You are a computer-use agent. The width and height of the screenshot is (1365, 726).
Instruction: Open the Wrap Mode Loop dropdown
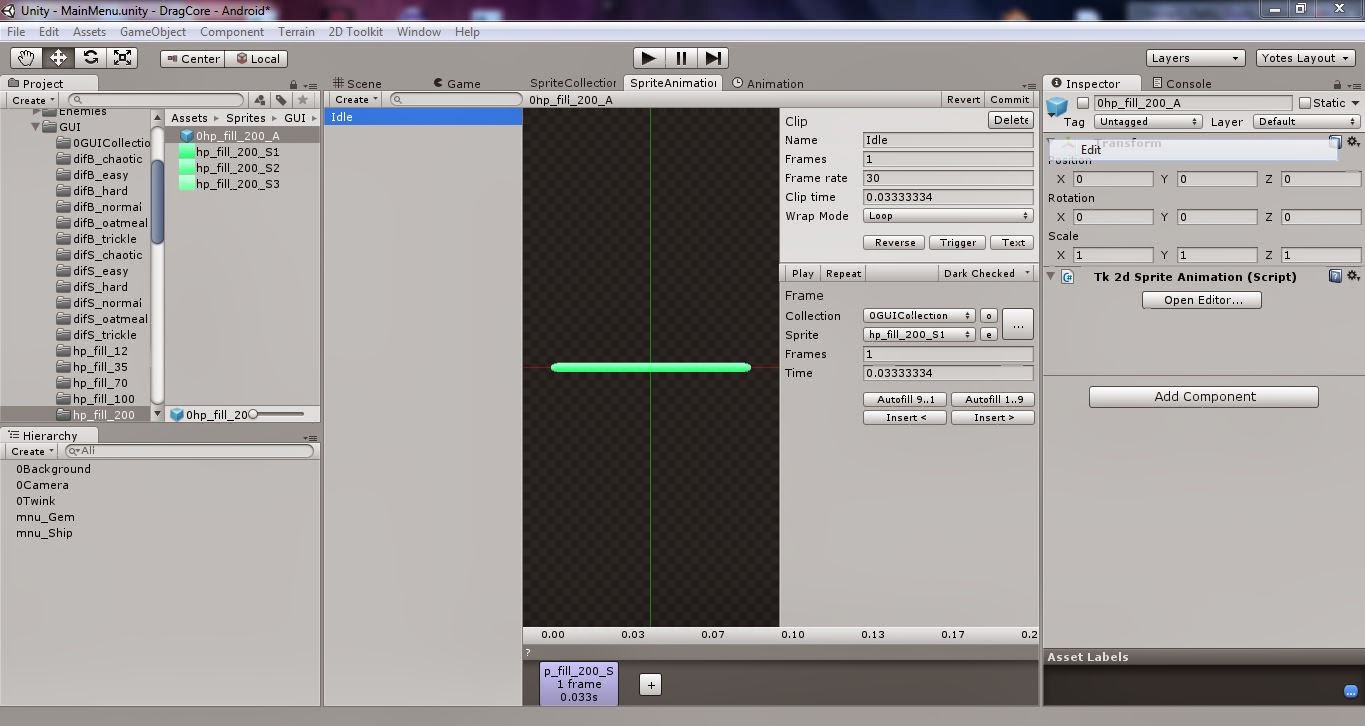[948, 216]
